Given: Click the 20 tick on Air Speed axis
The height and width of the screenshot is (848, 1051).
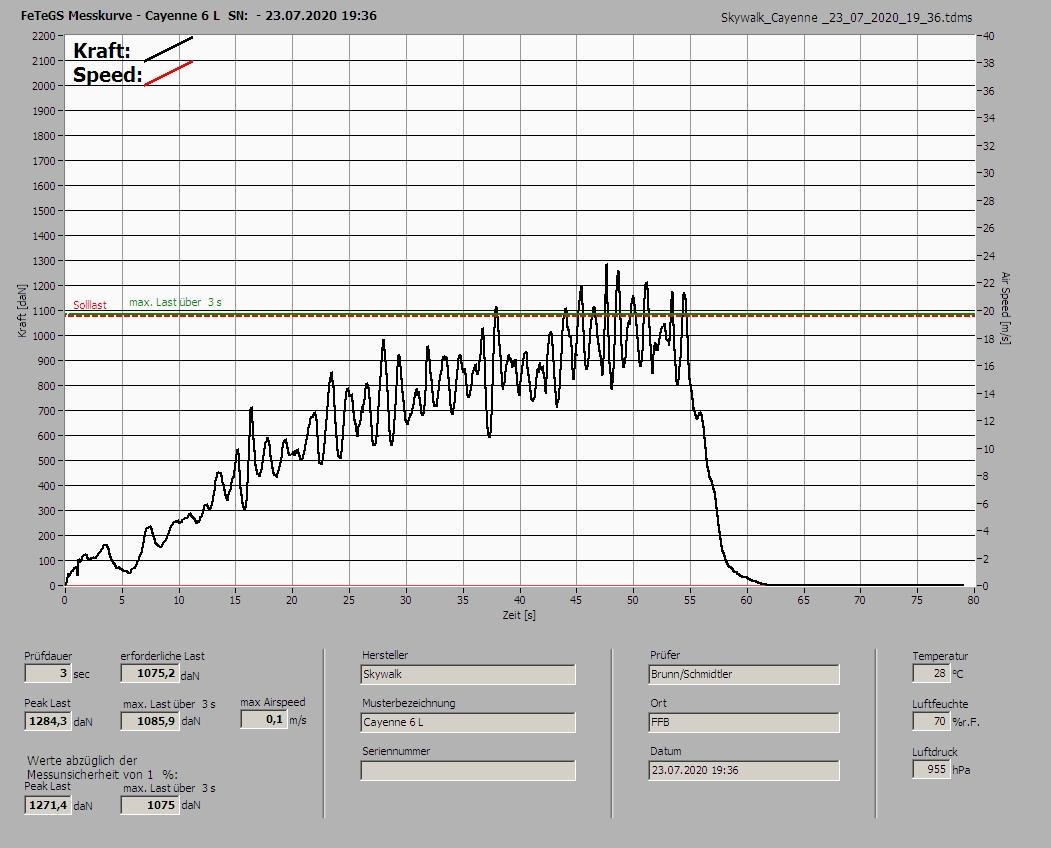Looking at the screenshot, I should (x=989, y=311).
